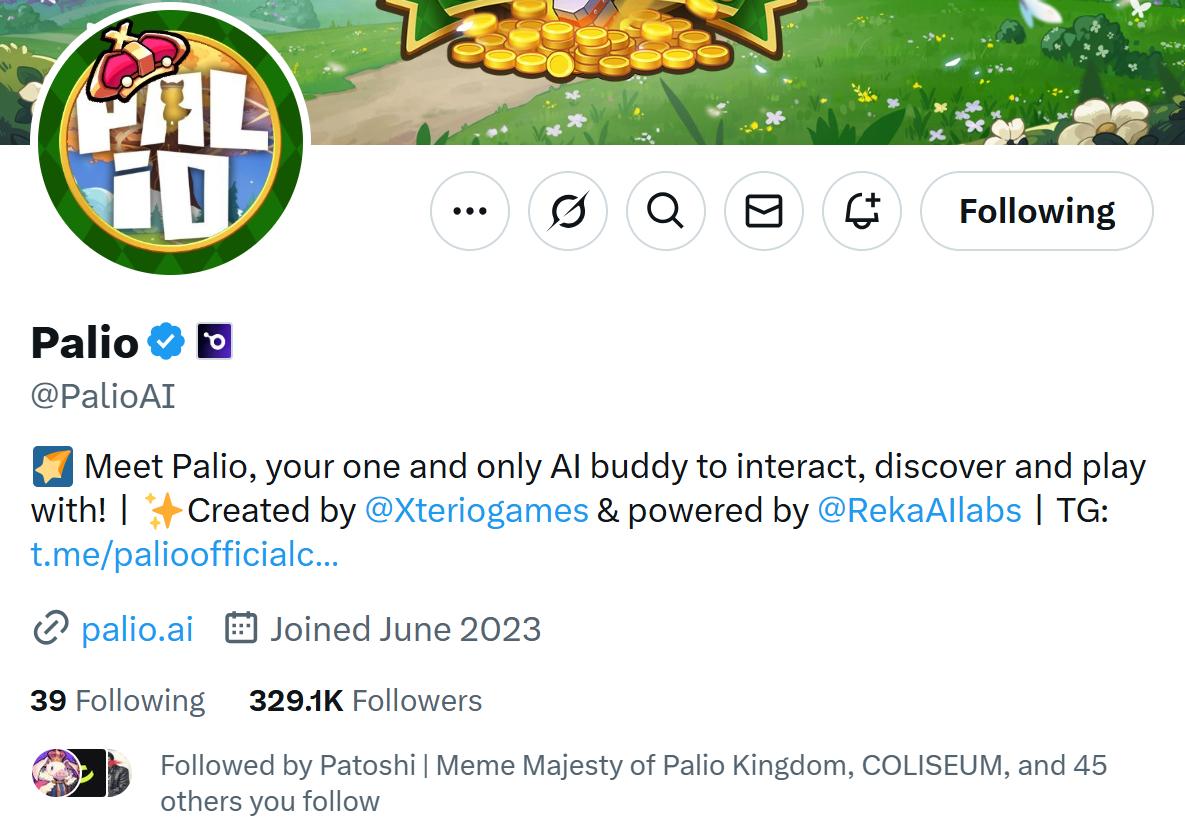Image resolution: width=1185 pixels, height=827 pixels.
Task: Turn on tweet notifications with the bell icon
Action: (861, 211)
